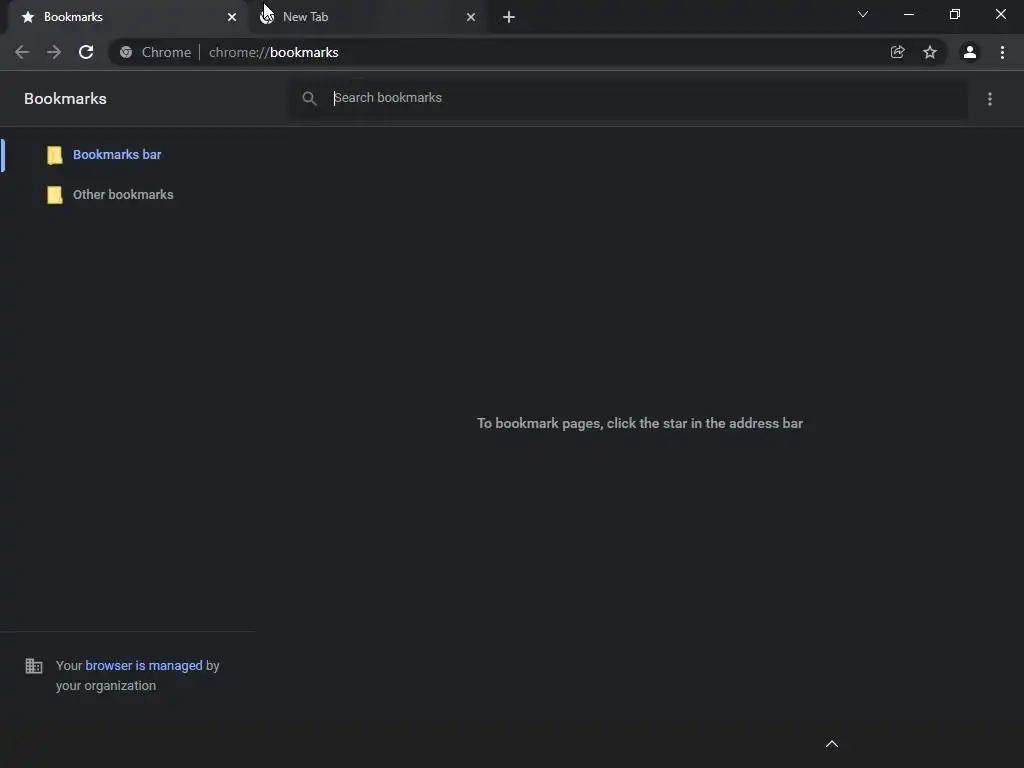Click the managed organization building icon

(x=34, y=665)
